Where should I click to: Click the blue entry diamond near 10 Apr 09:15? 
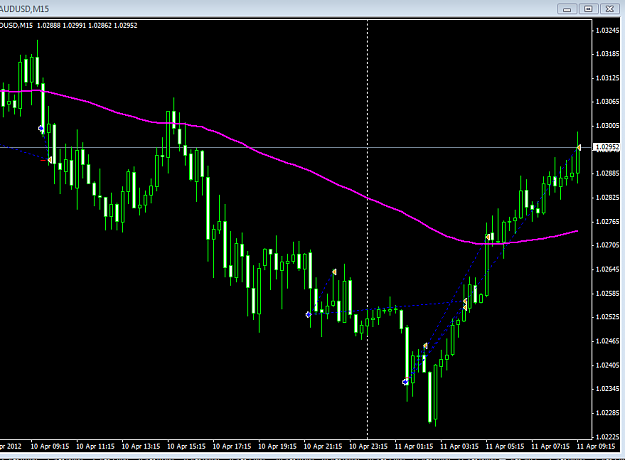point(41,128)
